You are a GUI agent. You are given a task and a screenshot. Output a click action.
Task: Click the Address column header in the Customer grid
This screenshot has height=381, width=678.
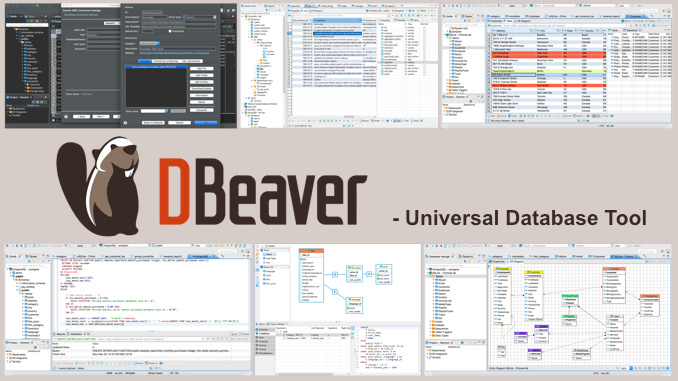pos(514,31)
